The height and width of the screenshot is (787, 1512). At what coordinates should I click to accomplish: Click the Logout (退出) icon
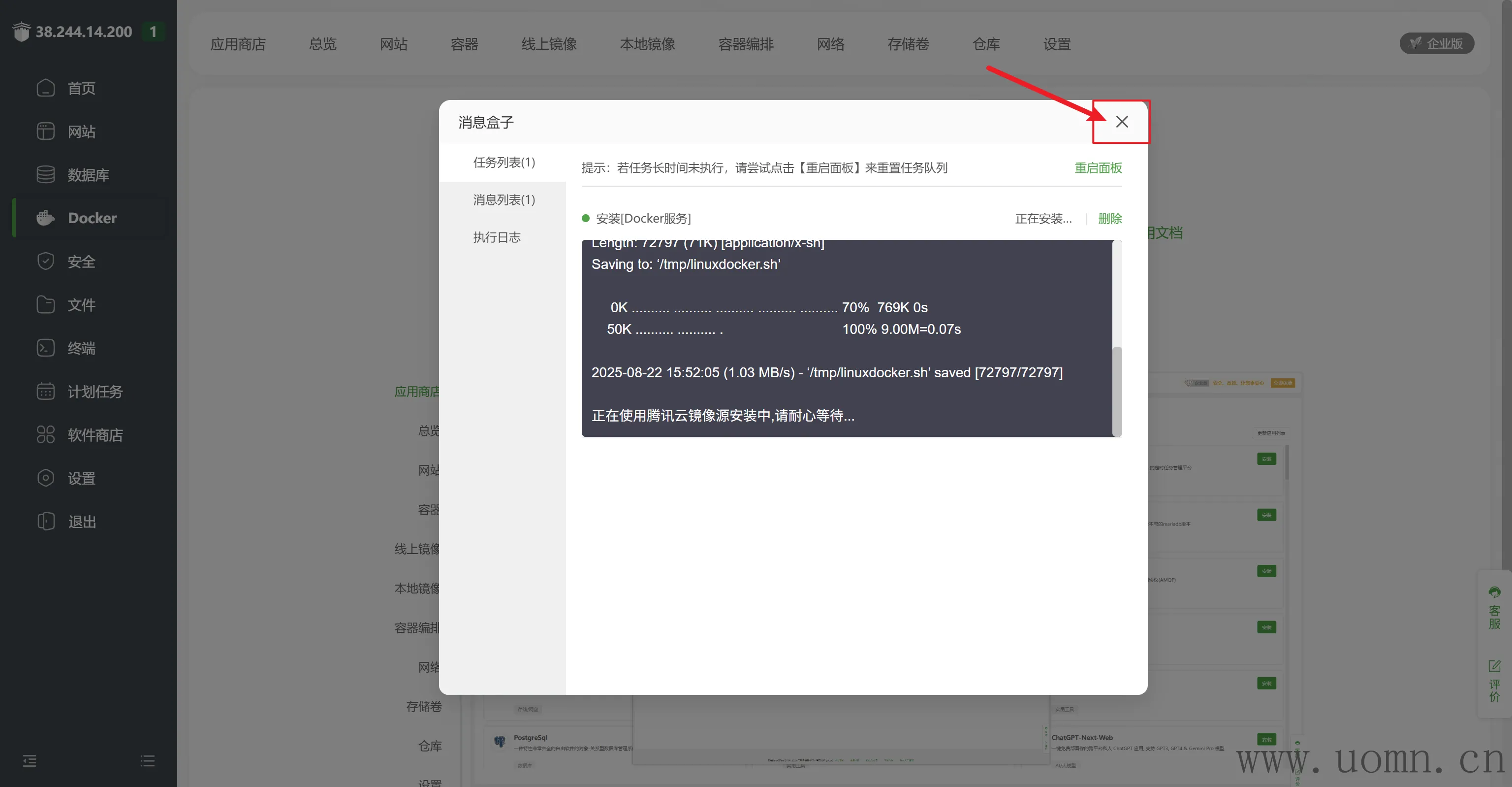pos(45,522)
